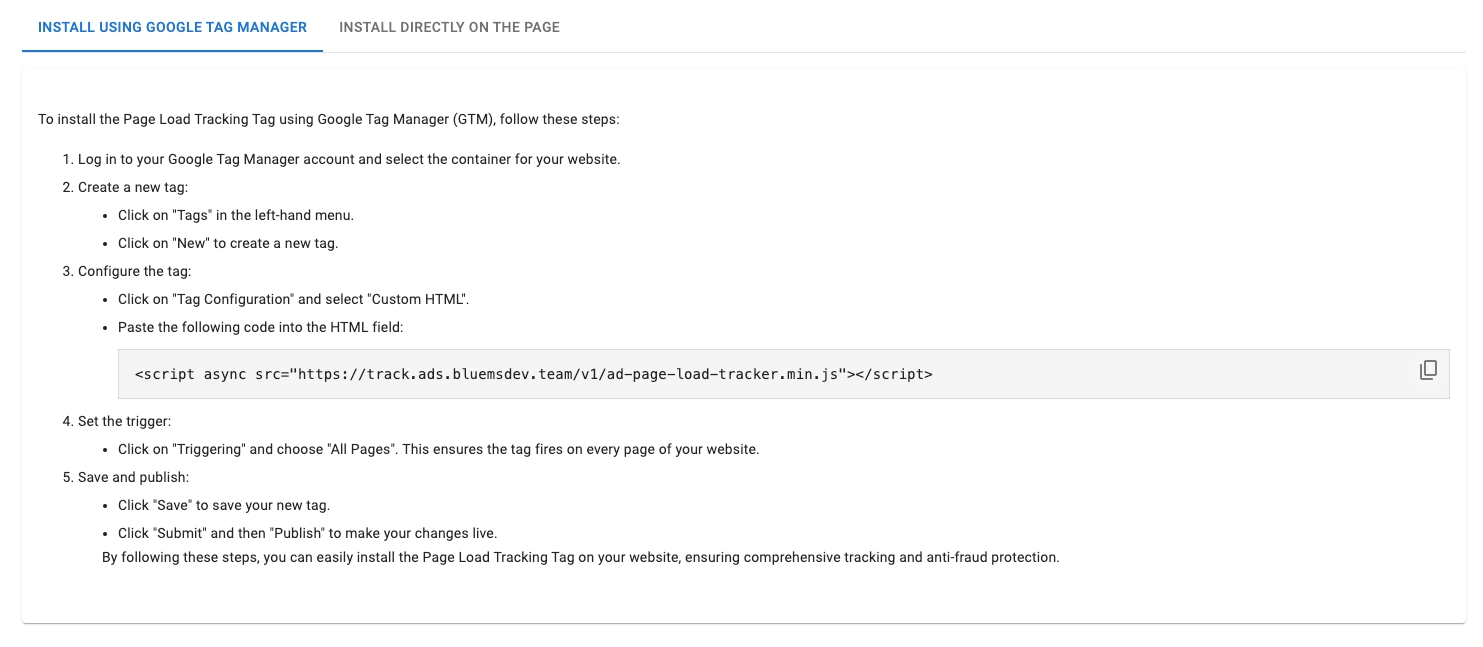Click the "Paste the following code" bullet
1483x647 pixels.
pyautogui.click(x=260, y=327)
